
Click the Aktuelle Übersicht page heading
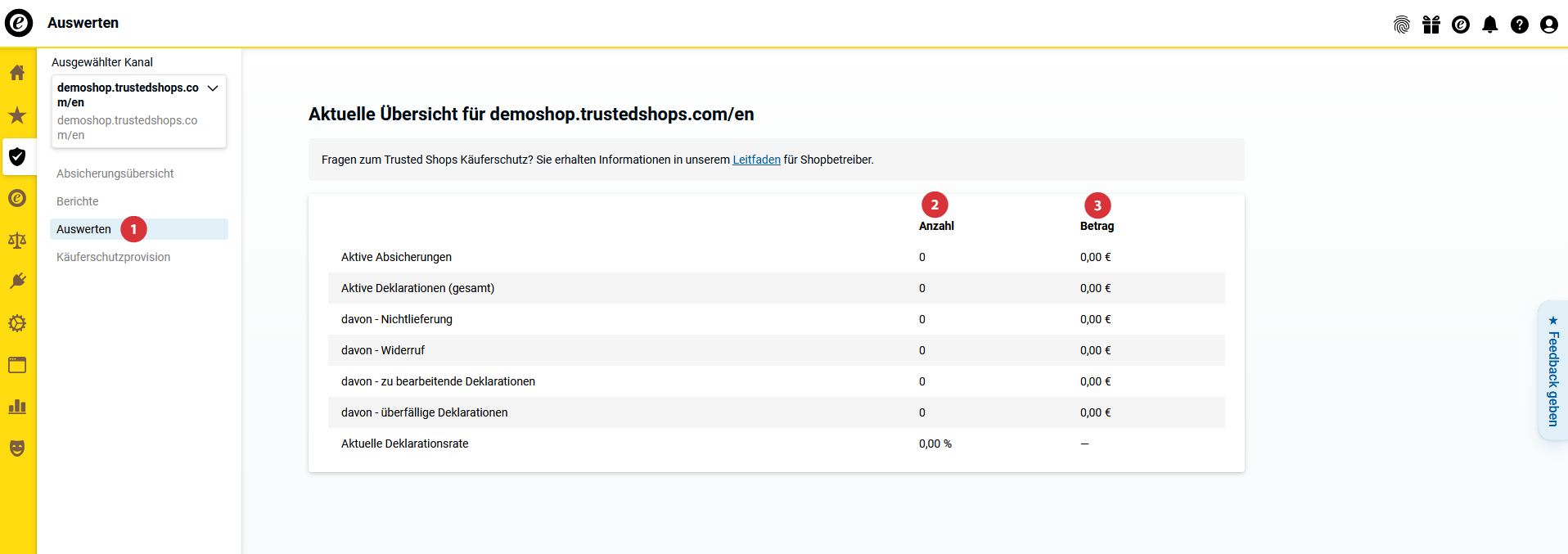click(x=531, y=115)
